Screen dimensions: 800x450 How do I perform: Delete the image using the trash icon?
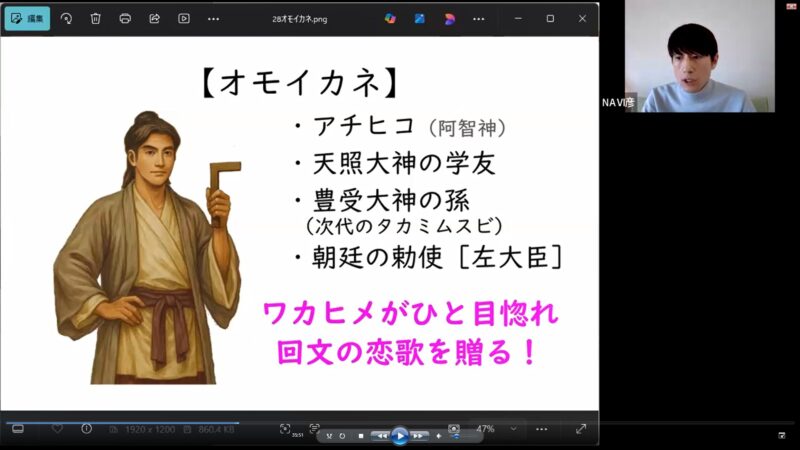click(x=95, y=19)
